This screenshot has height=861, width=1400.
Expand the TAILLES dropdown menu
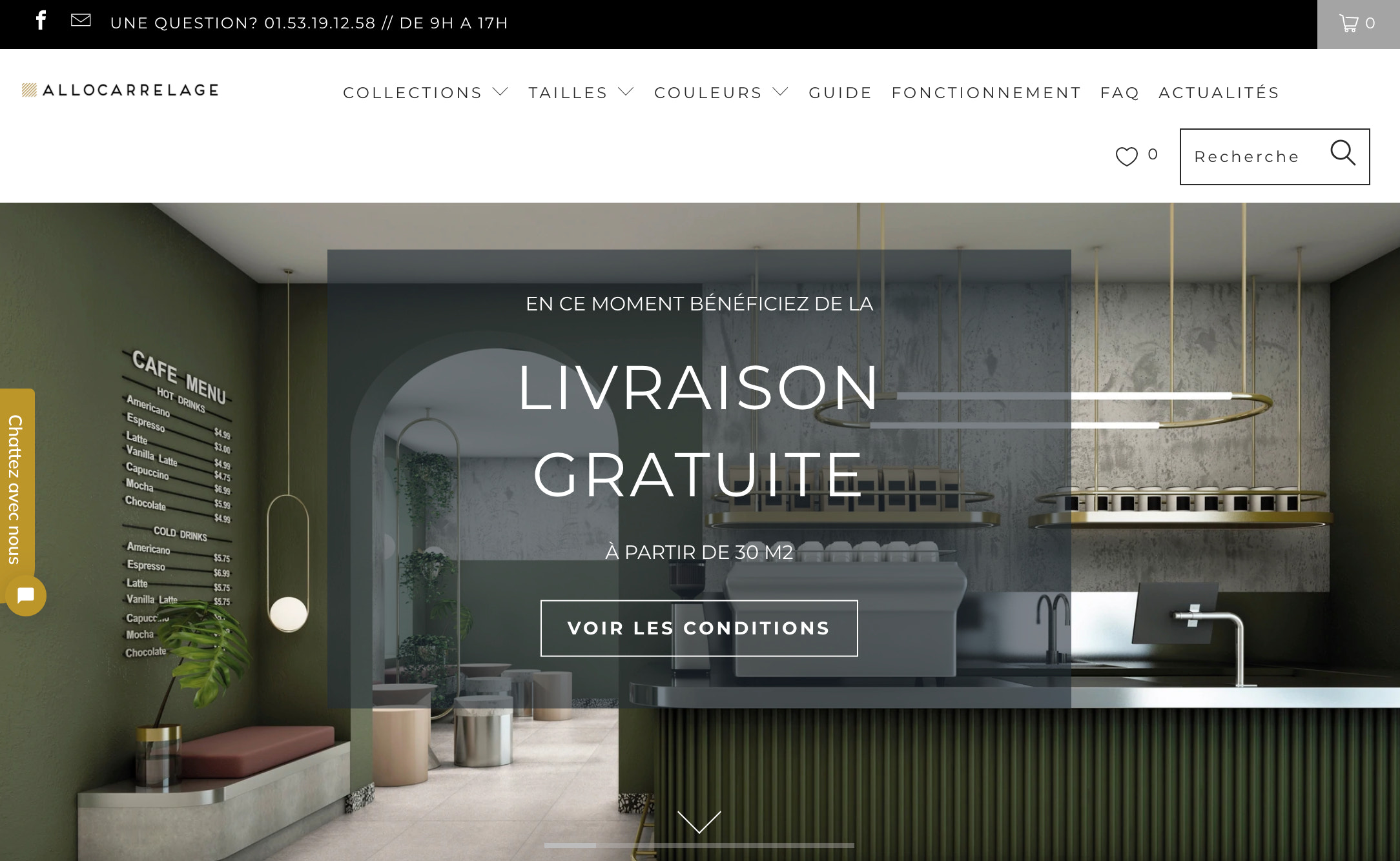(x=581, y=91)
